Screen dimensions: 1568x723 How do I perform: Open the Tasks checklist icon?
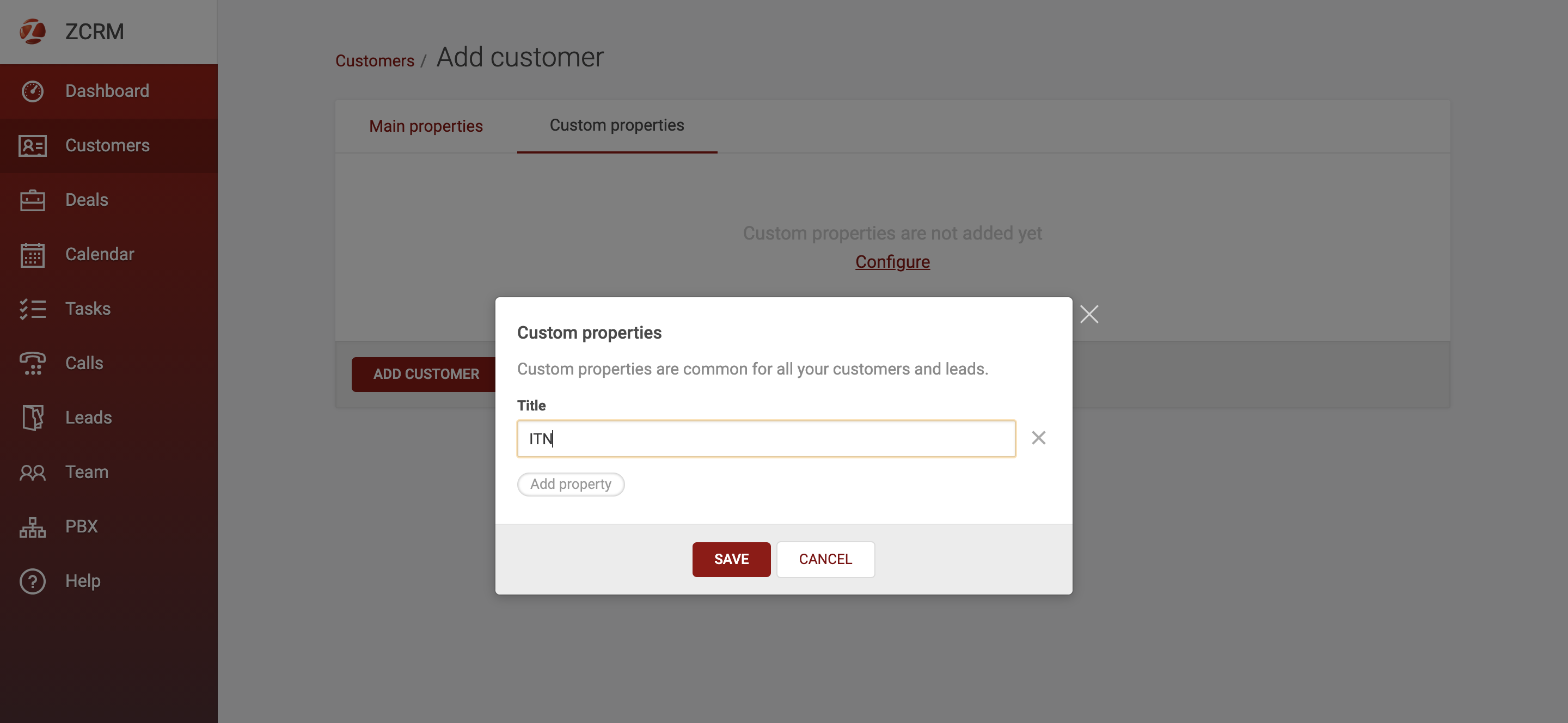point(32,309)
